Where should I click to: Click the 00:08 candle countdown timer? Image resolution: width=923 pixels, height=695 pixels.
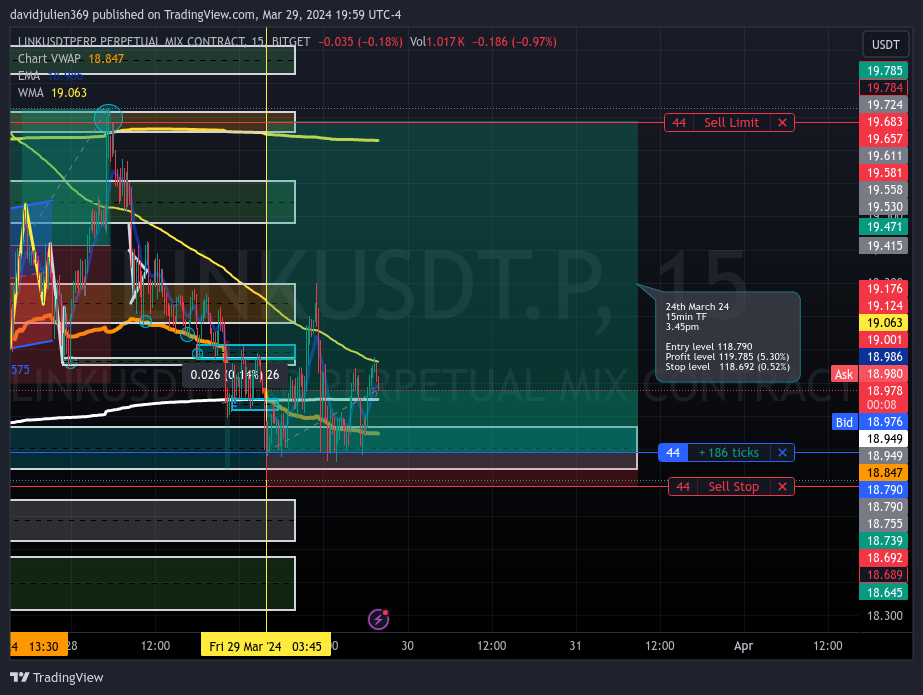tap(882, 405)
